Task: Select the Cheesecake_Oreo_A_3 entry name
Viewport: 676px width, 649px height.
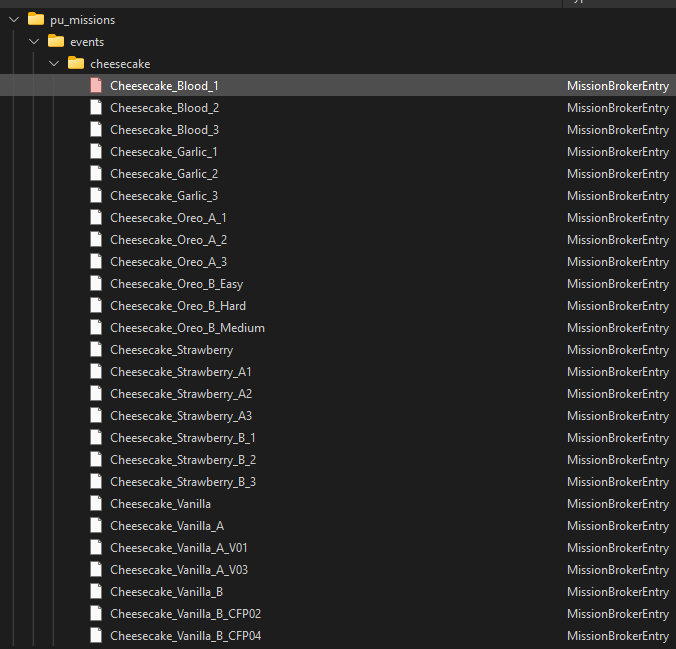Action: click(x=169, y=262)
